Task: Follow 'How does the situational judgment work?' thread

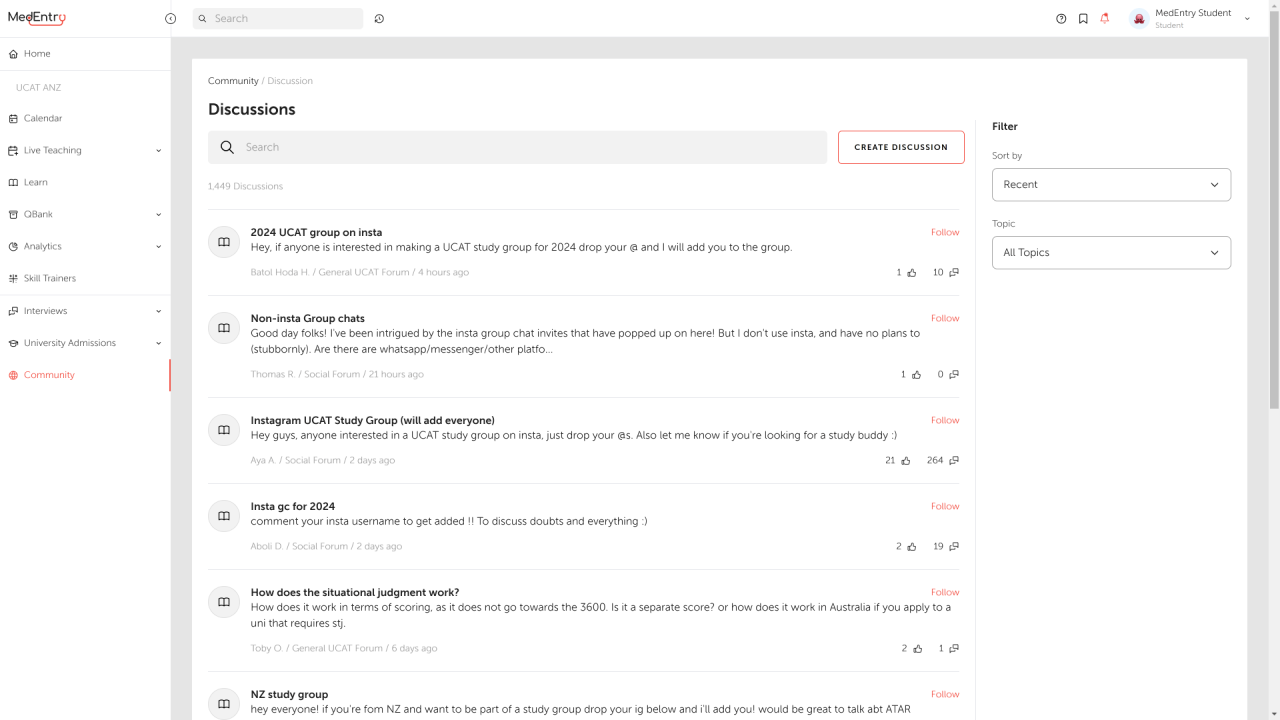Action: 944,592
